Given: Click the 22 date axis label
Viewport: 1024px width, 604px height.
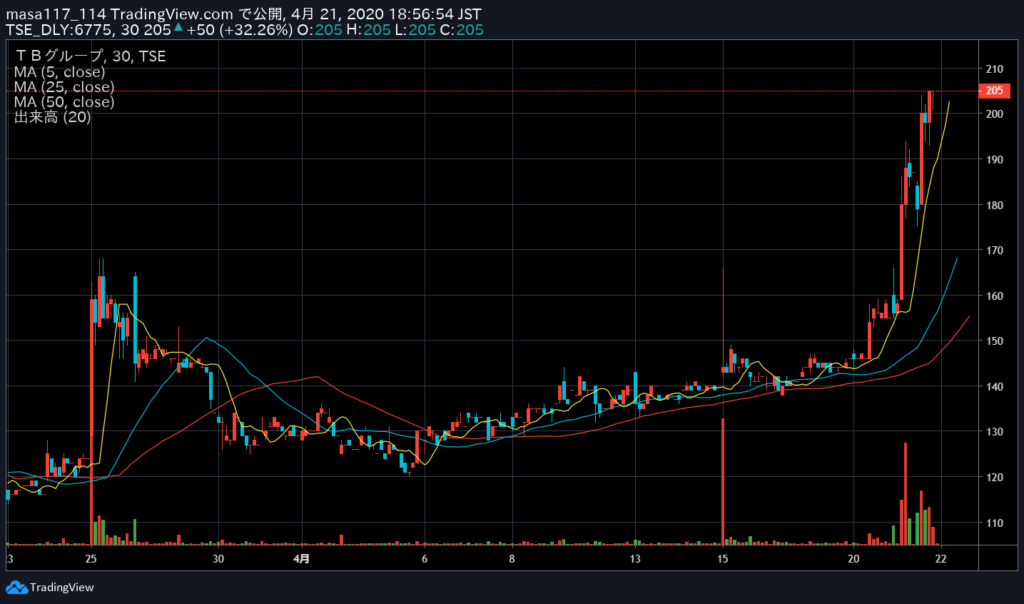Looking at the screenshot, I should [x=940, y=559].
